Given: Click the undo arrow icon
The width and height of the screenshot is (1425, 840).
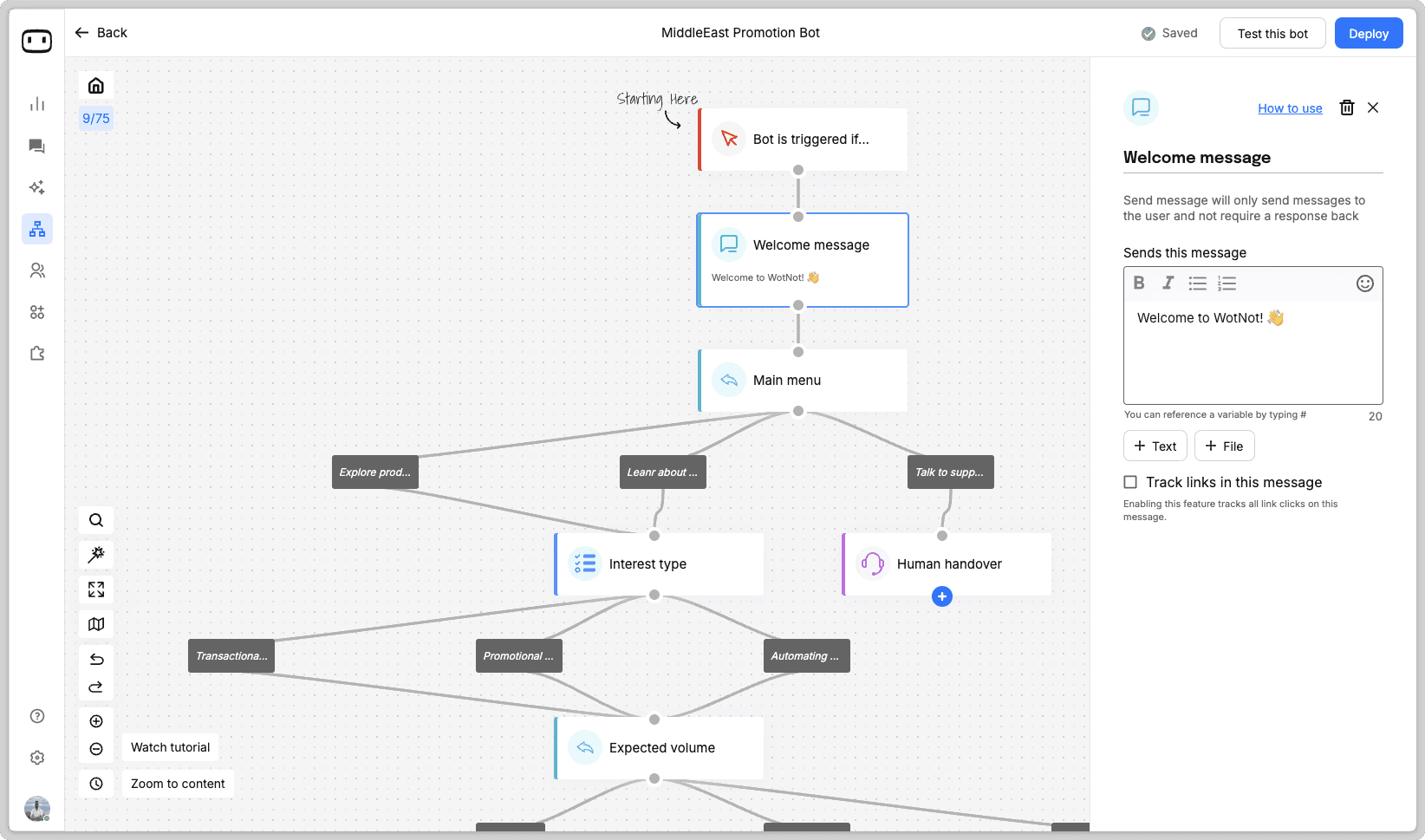Looking at the screenshot, I should pyautogui.click(x=96, y=660).
